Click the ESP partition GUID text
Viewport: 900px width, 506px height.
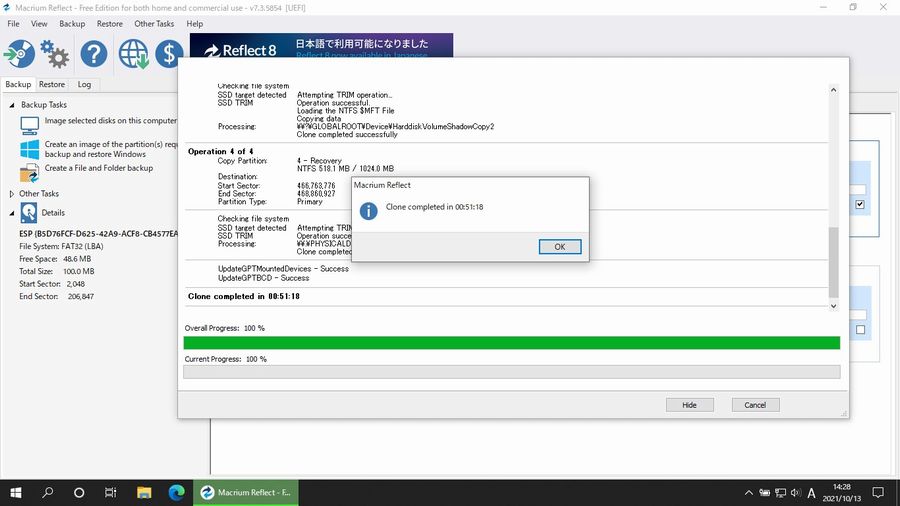point(99,234)
